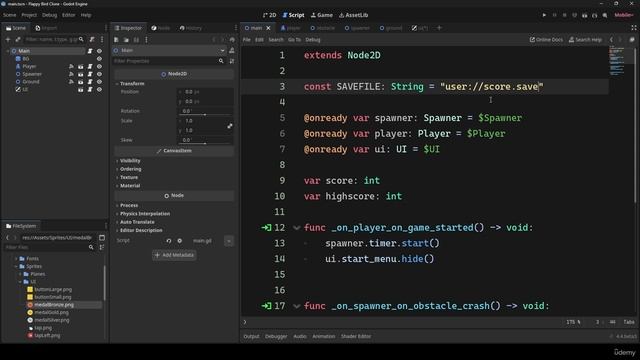The width and height of the screenshot is (640, 360).
Task: Open the Project menu
Action: [x=29, y=15]
